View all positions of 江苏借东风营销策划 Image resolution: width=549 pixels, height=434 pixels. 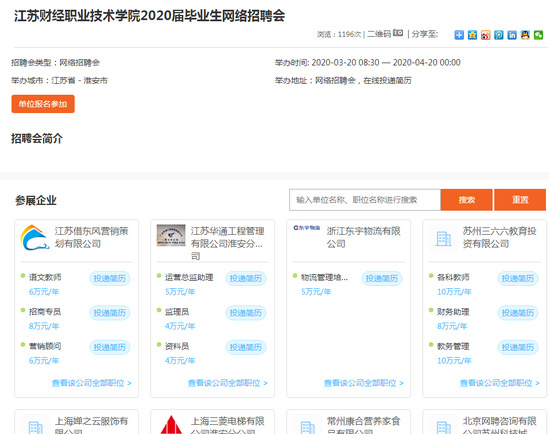tap(92, 383)
